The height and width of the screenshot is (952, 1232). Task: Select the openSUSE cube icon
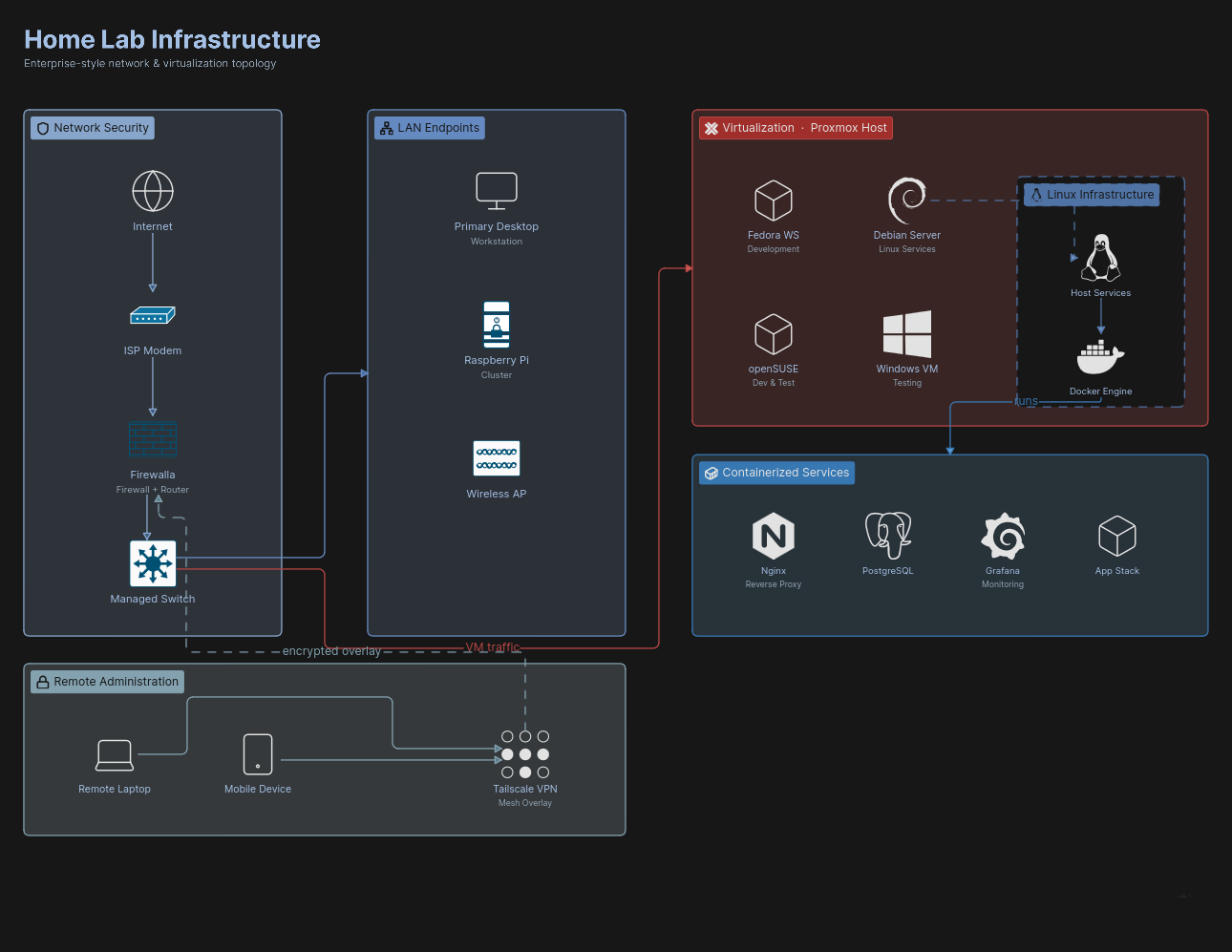pyautogui.click(x=774, y=334)
